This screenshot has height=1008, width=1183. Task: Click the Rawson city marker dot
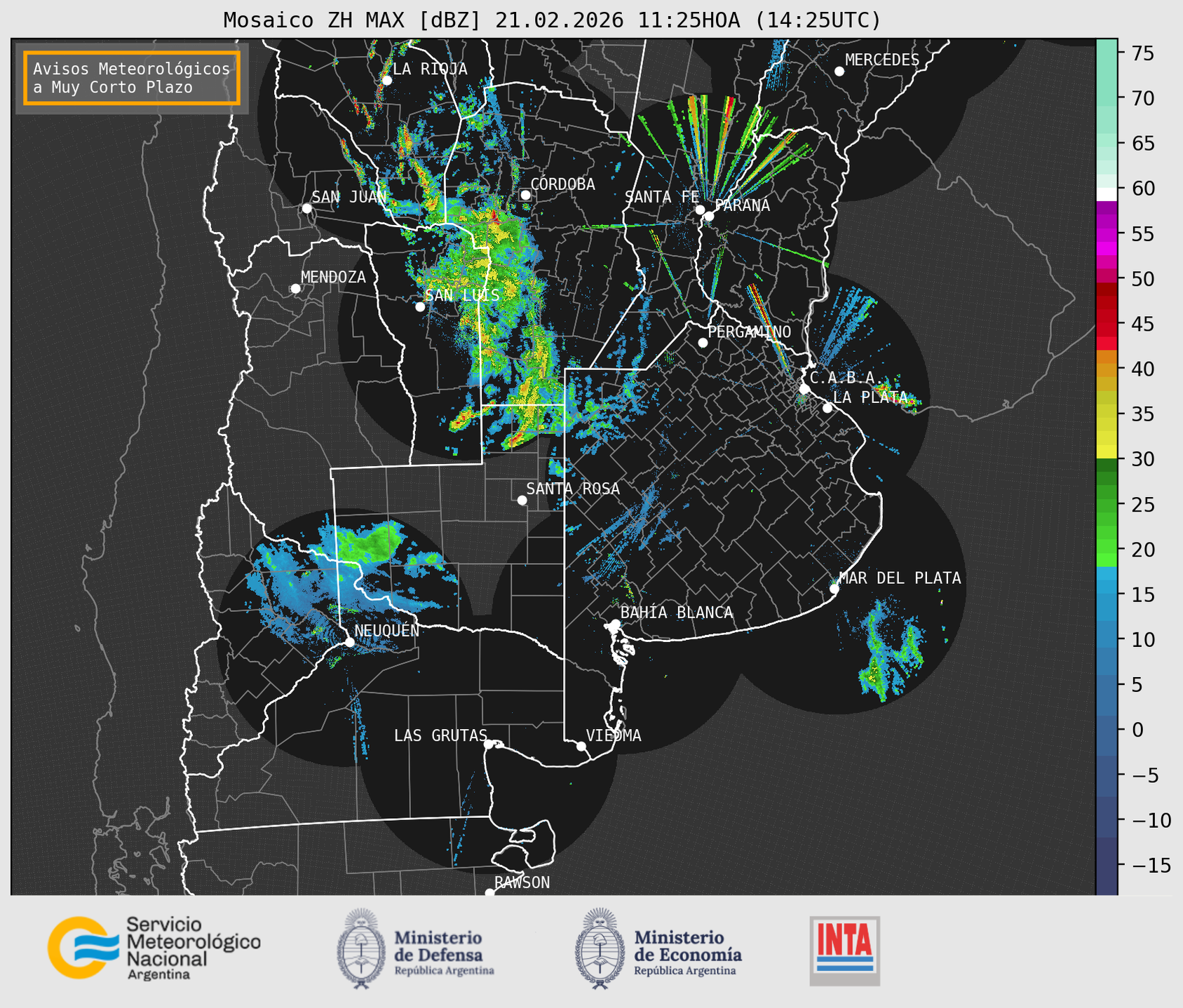coord(489,892)
